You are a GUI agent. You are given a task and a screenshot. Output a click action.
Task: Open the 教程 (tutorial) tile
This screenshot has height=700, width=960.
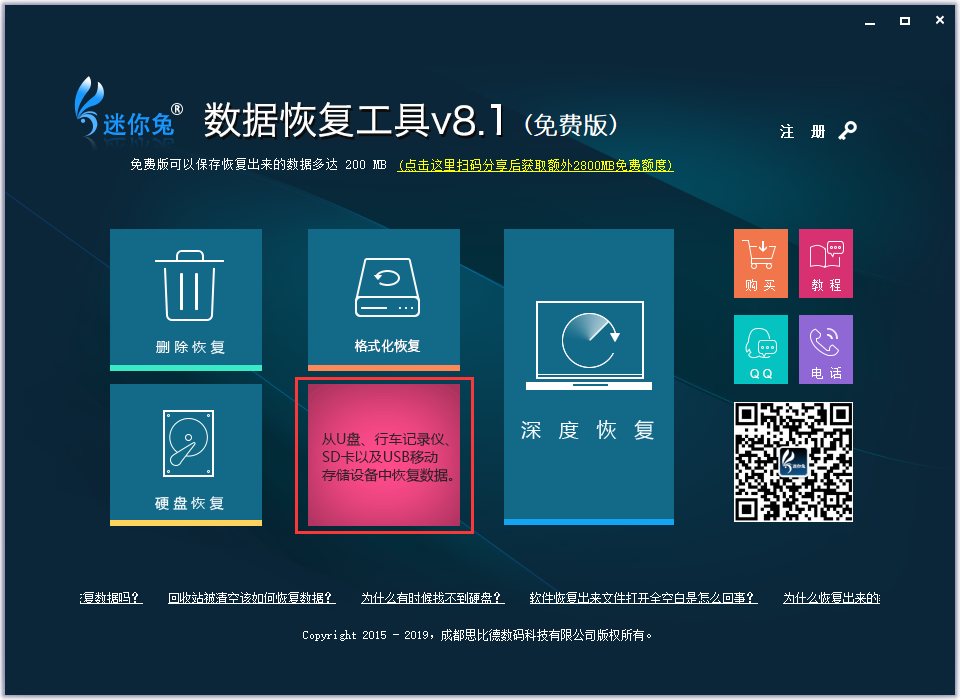(825, 263)
